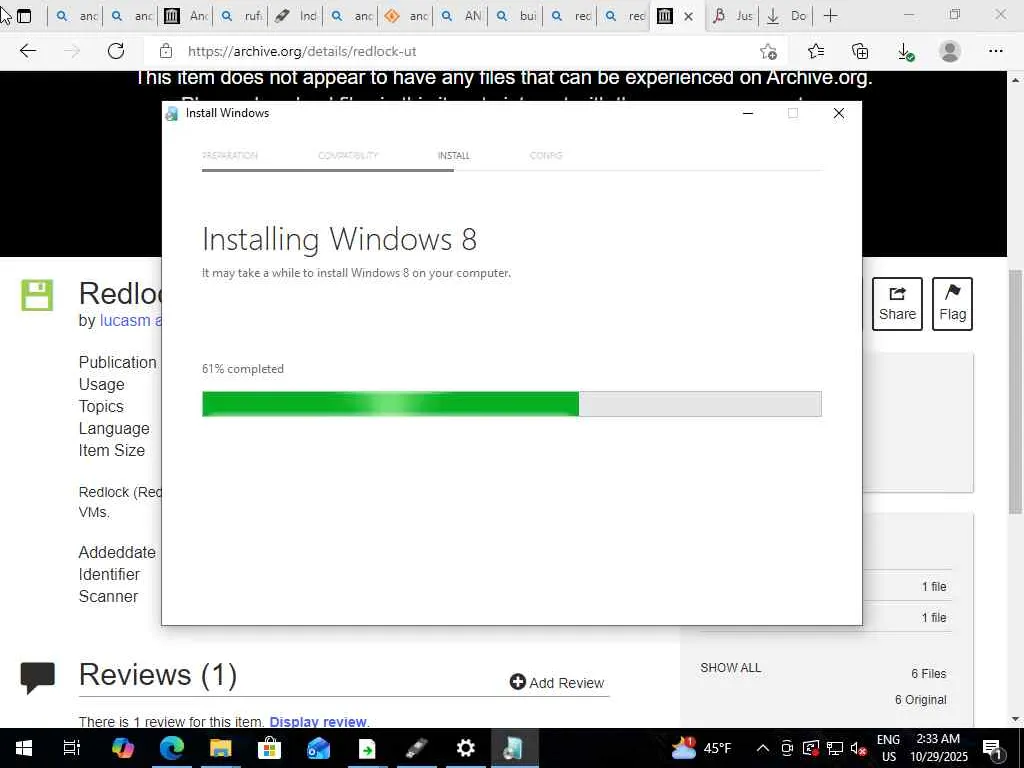The height and width of the screenshot is (768, 1024).
Task: Open Microsoft Store taskbar icon
Action: pos(269,748)
